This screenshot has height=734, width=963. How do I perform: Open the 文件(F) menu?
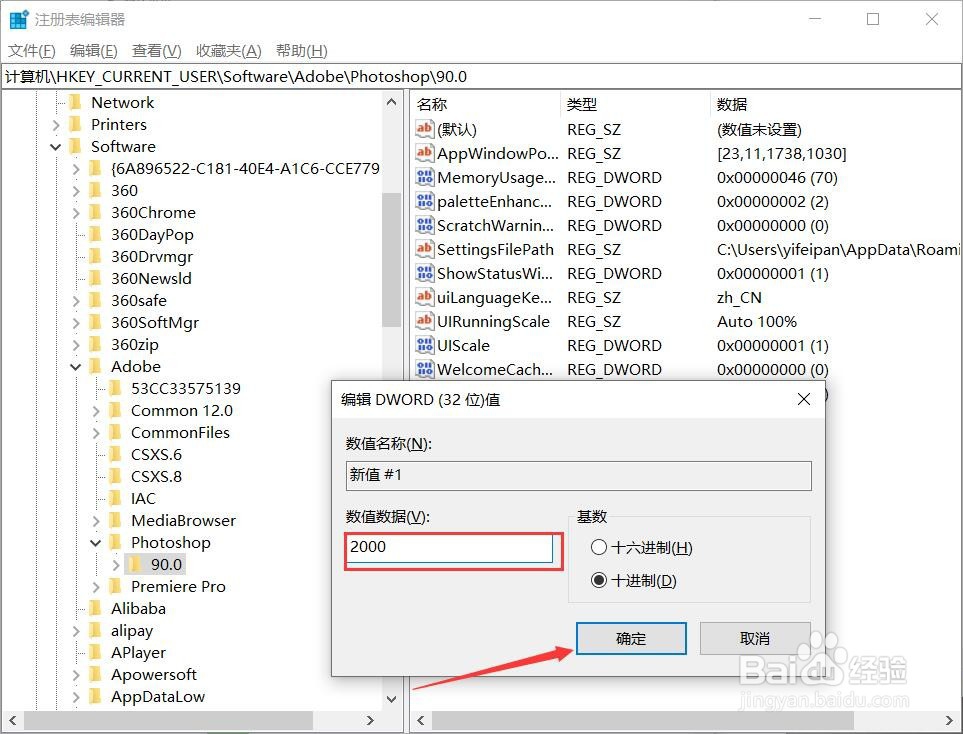pos(31,50)
